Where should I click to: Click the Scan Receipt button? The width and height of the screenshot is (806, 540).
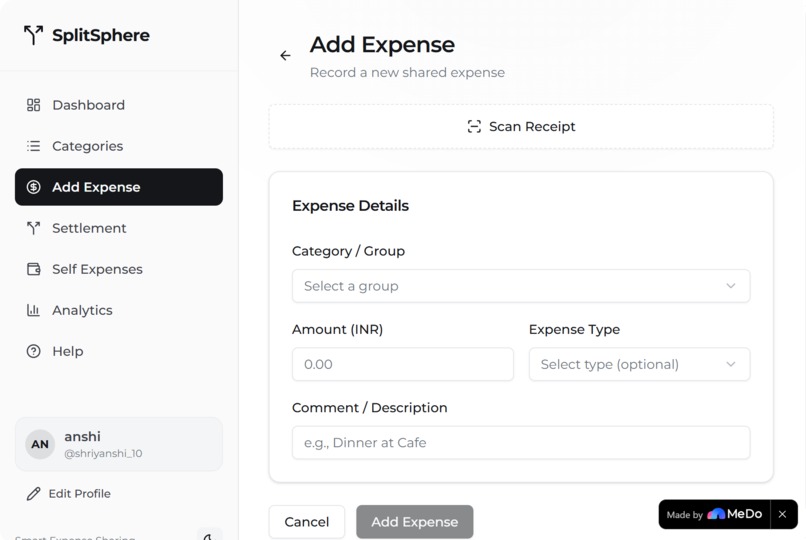click(x=521, y=127)
